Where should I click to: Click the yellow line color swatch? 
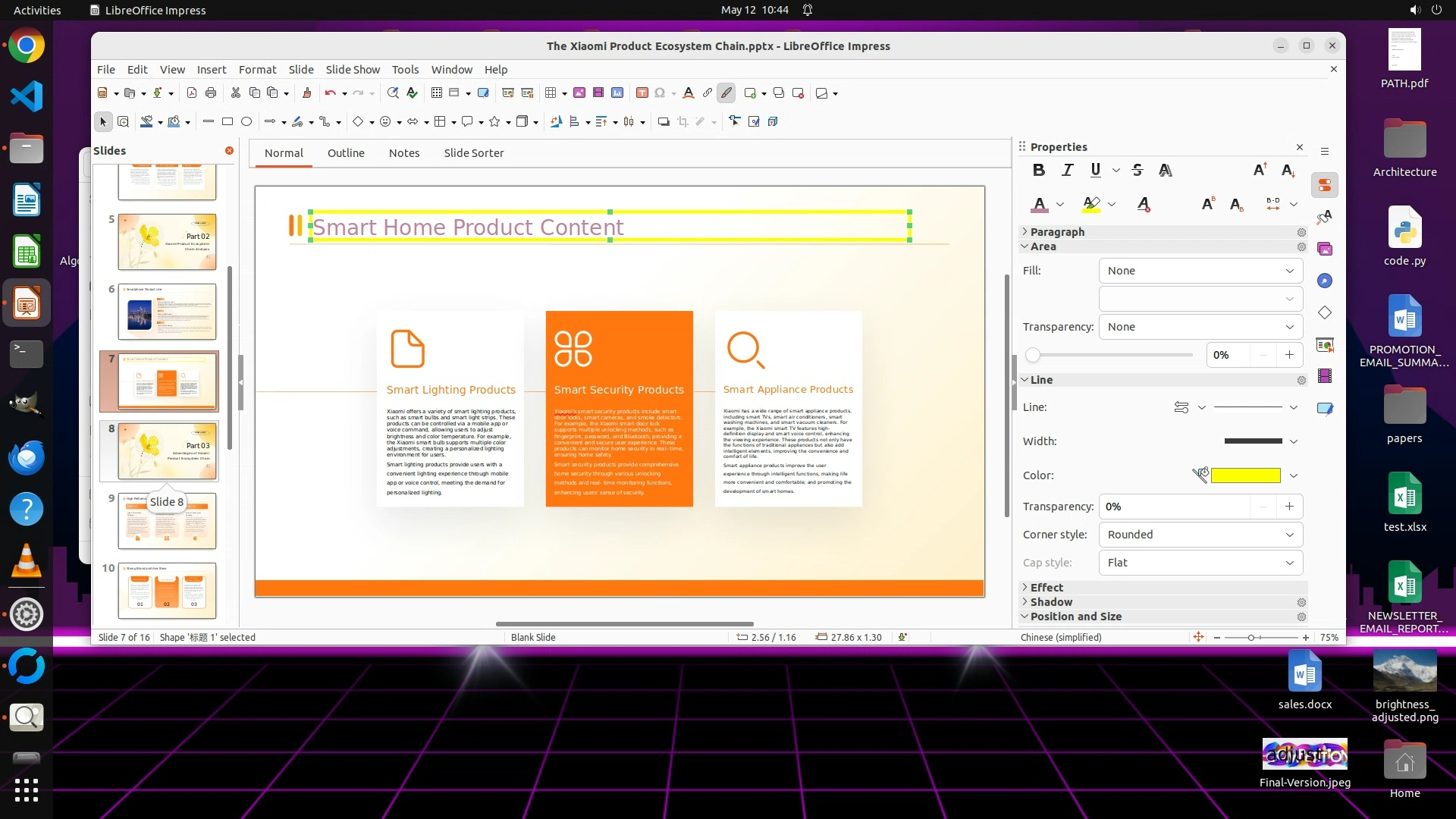point(1245,475)
